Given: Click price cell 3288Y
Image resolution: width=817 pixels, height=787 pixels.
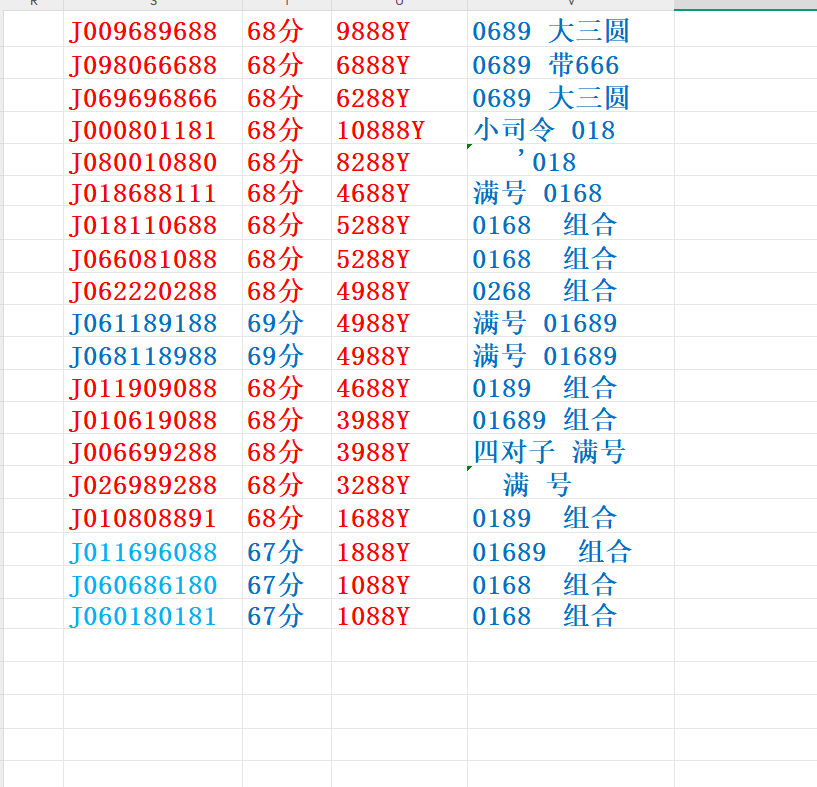Looking at the screenshot, I should (400, 483).
